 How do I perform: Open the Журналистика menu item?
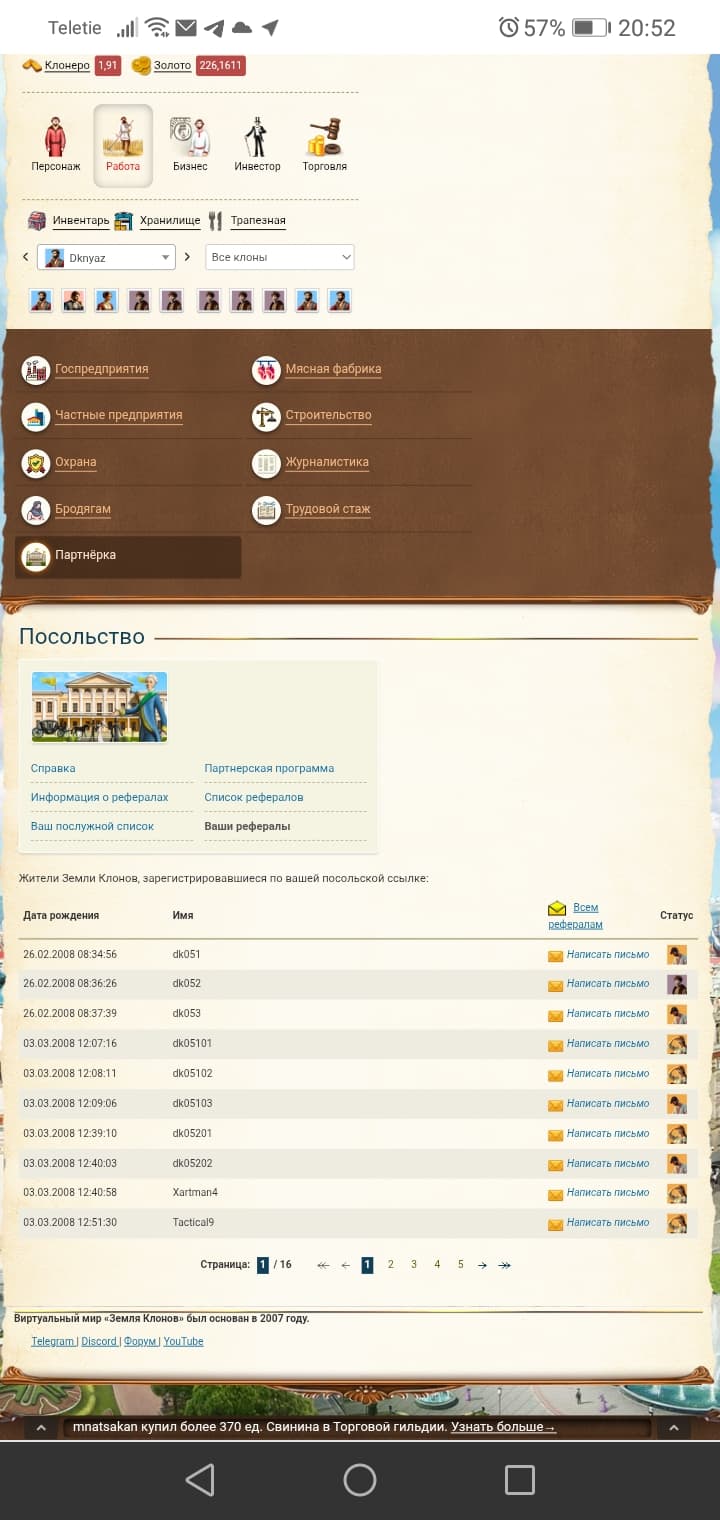pyautogui.click(x=326, y=462)
